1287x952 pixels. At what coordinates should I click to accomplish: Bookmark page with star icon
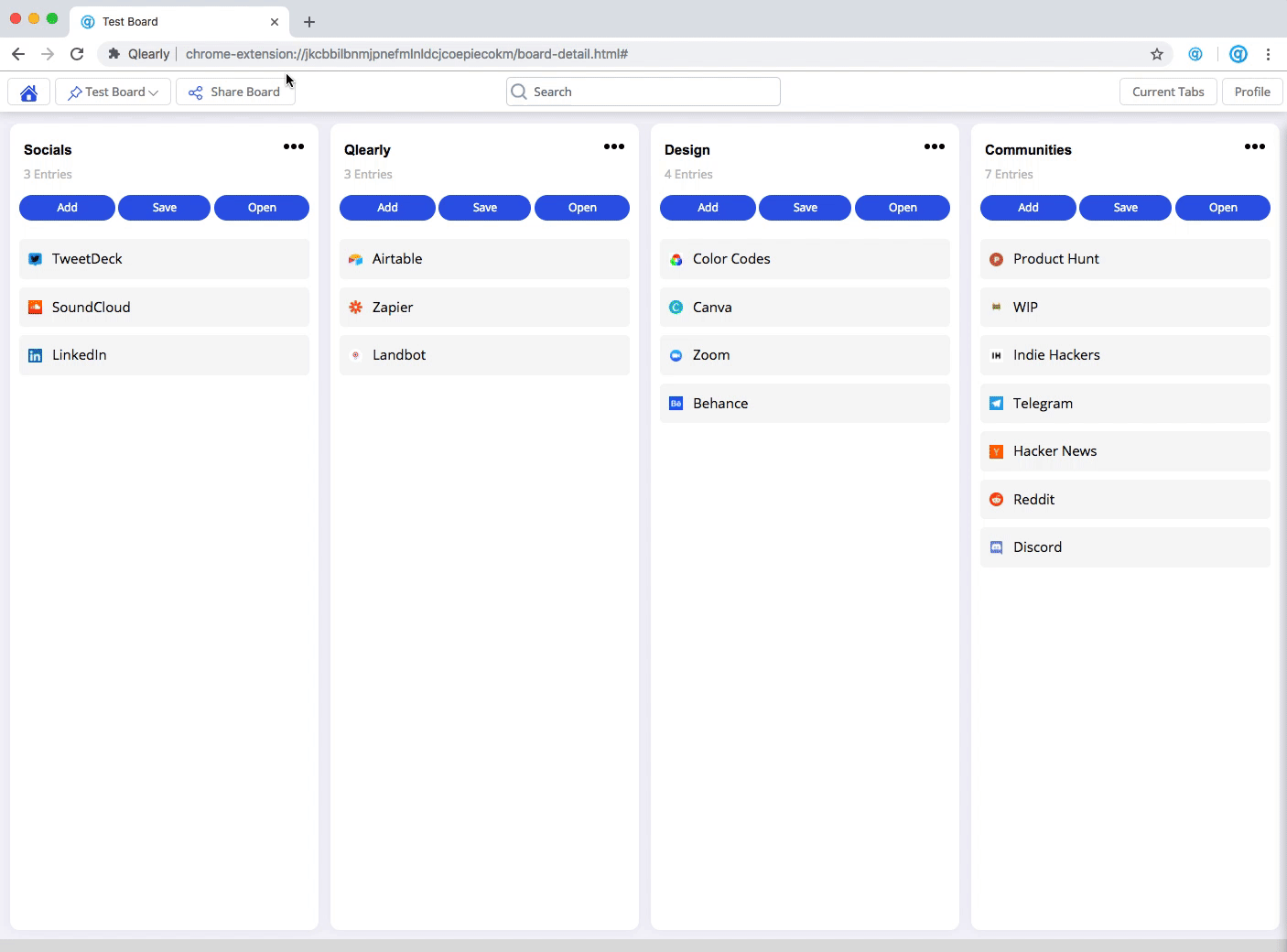(x=1157, y=54)
